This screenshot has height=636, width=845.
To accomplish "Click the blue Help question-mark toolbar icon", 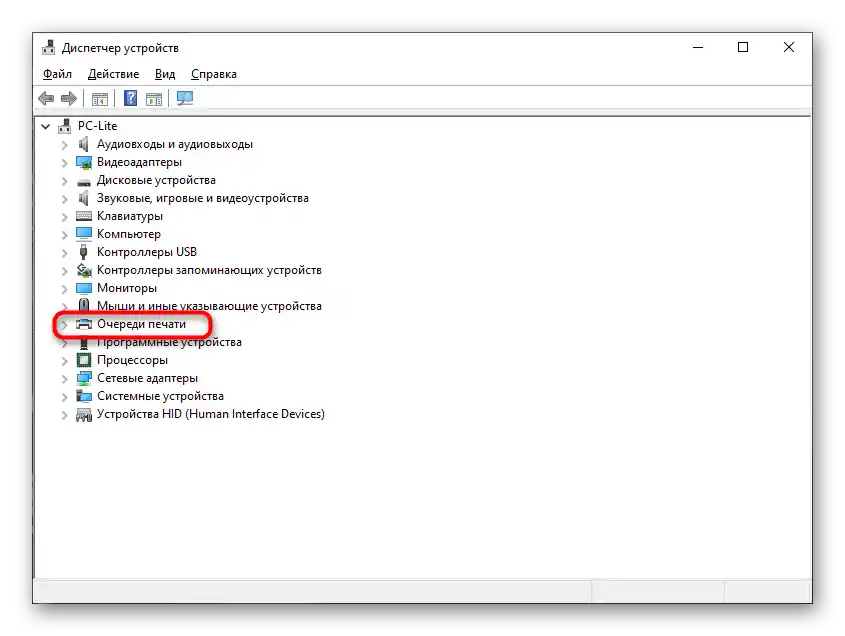I will [130, 98].
